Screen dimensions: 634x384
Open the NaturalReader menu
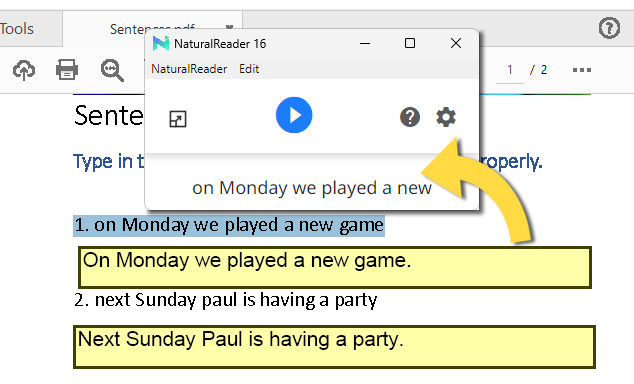click(x=189, y=69)
